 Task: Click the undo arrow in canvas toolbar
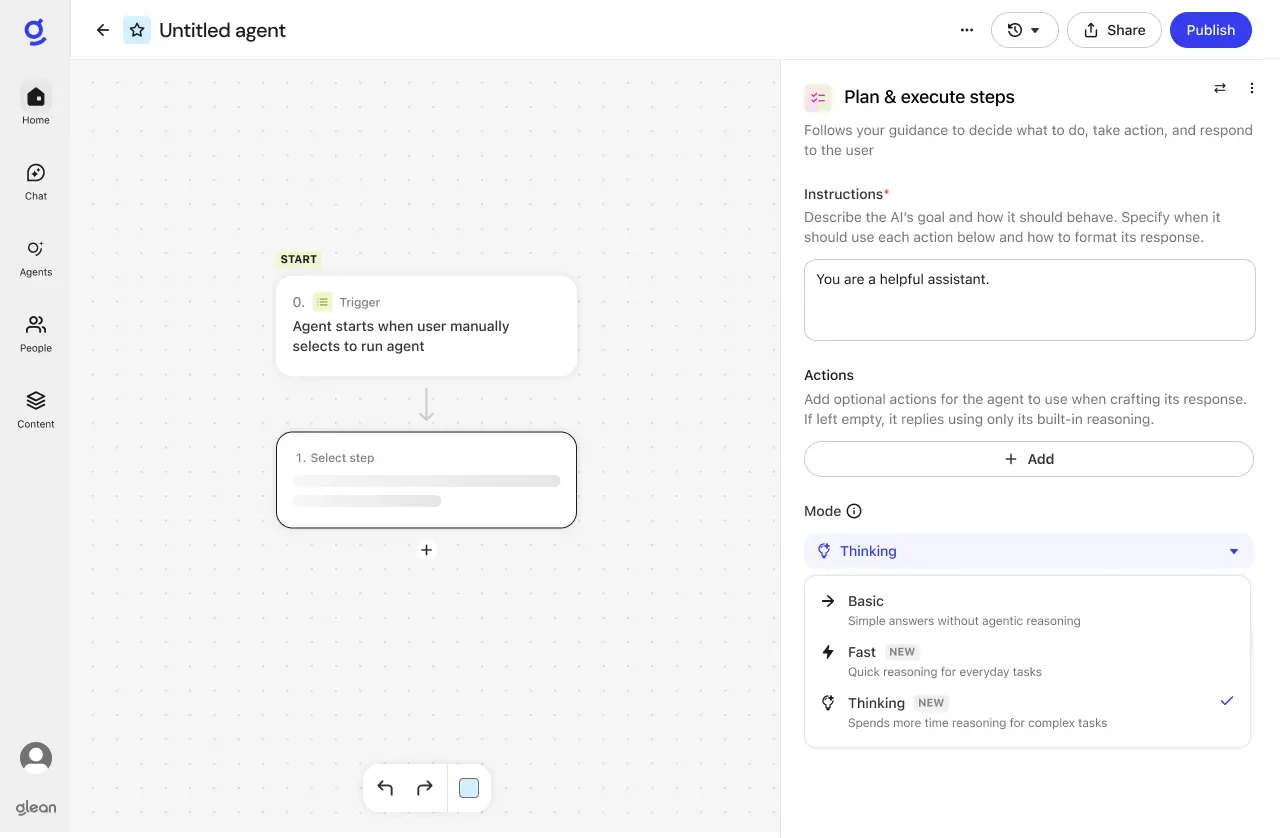(x=385, y=788)
